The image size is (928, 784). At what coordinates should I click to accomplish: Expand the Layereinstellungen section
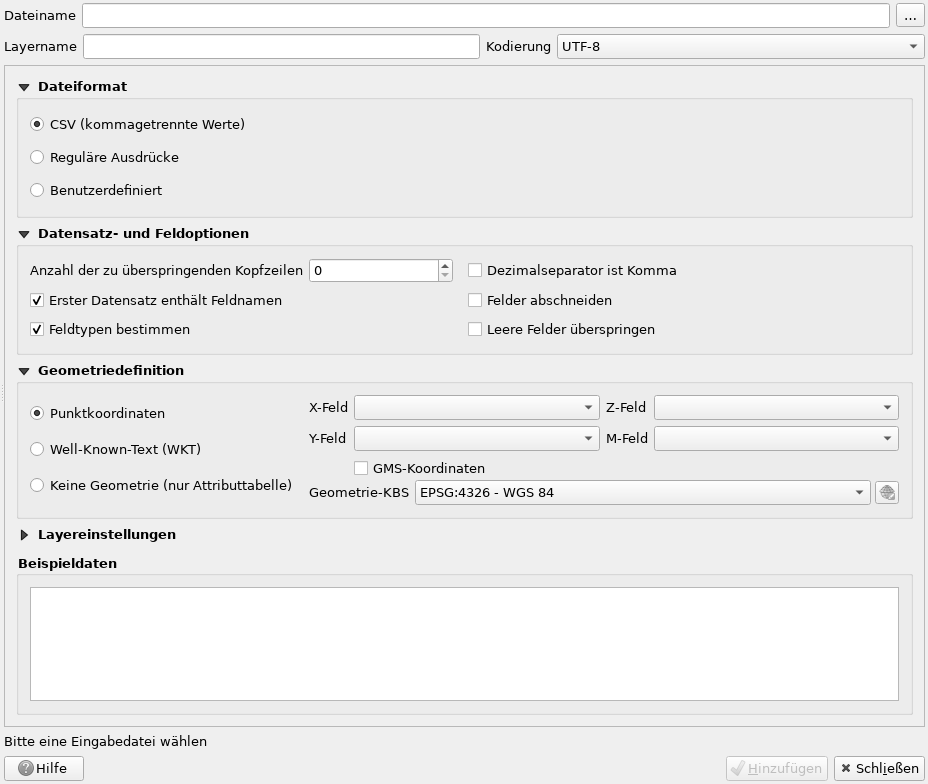point(24,535)
